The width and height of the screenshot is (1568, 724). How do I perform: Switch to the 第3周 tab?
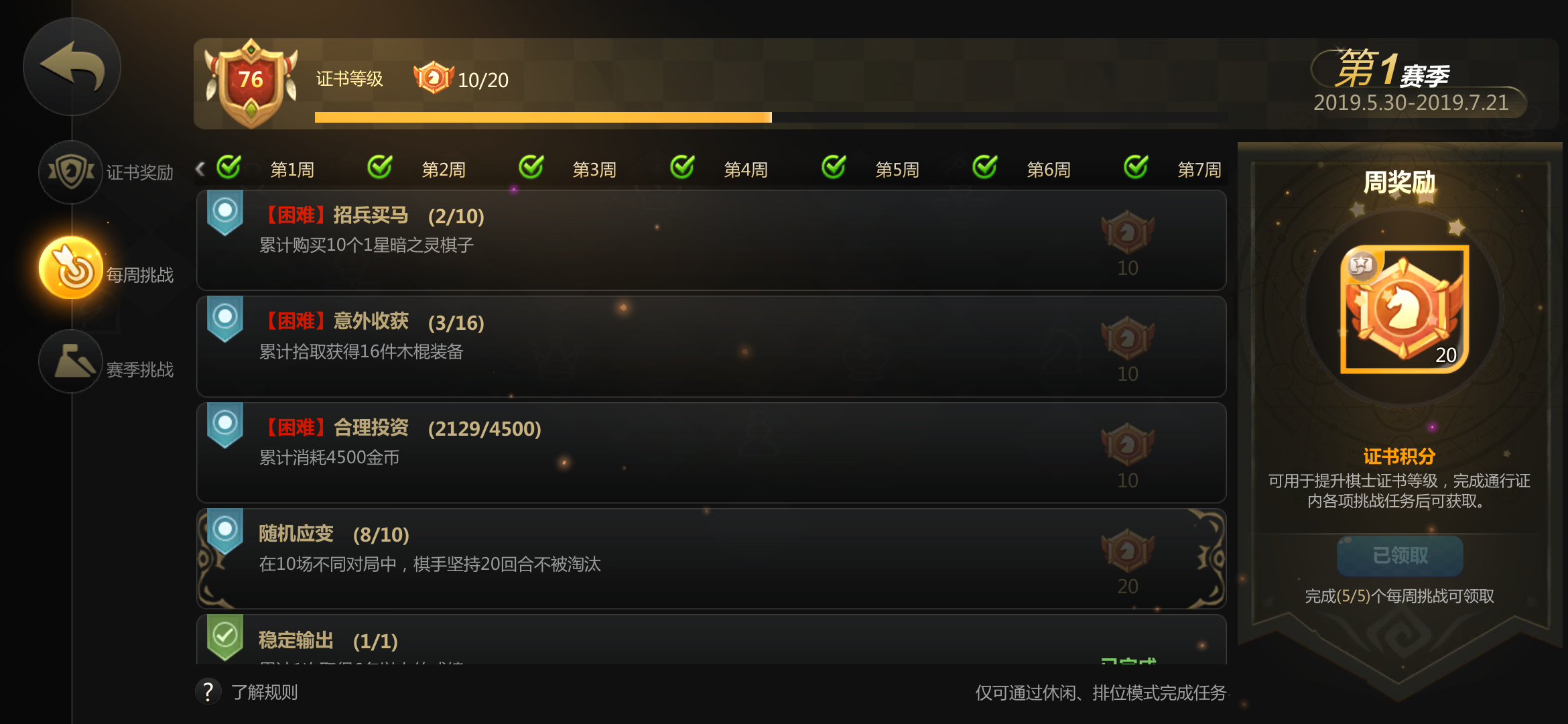[594, 169]
